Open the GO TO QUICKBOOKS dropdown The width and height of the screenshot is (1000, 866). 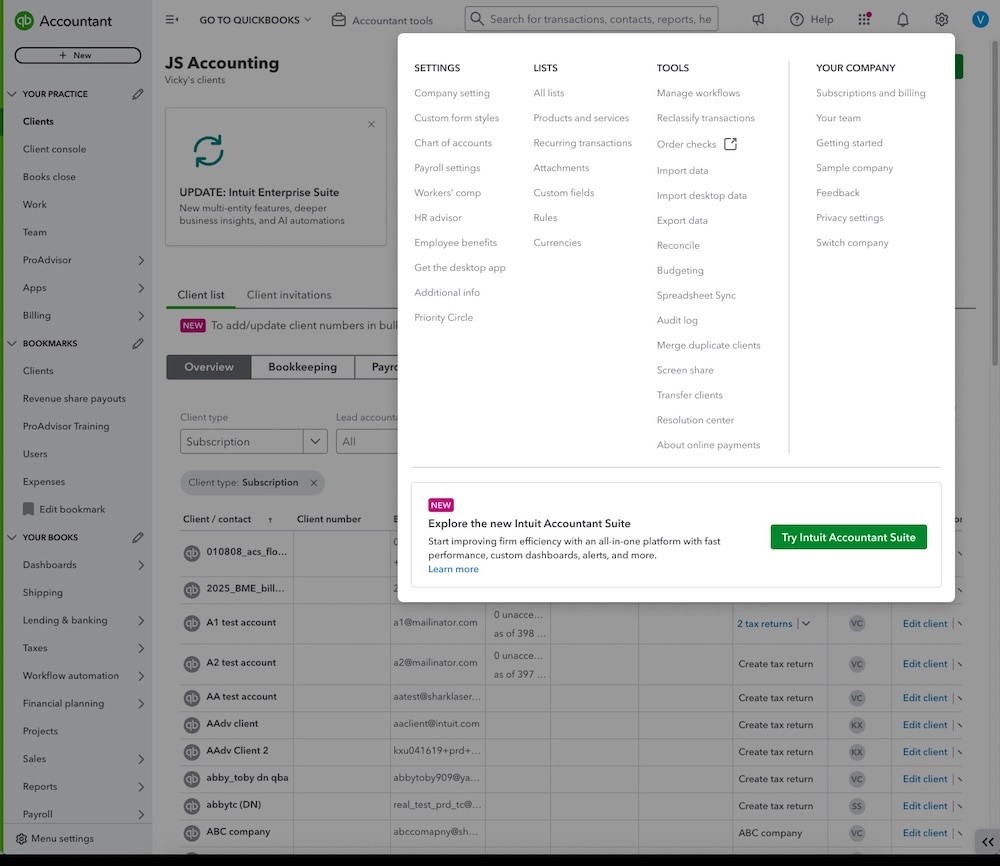tap(249, 18)
